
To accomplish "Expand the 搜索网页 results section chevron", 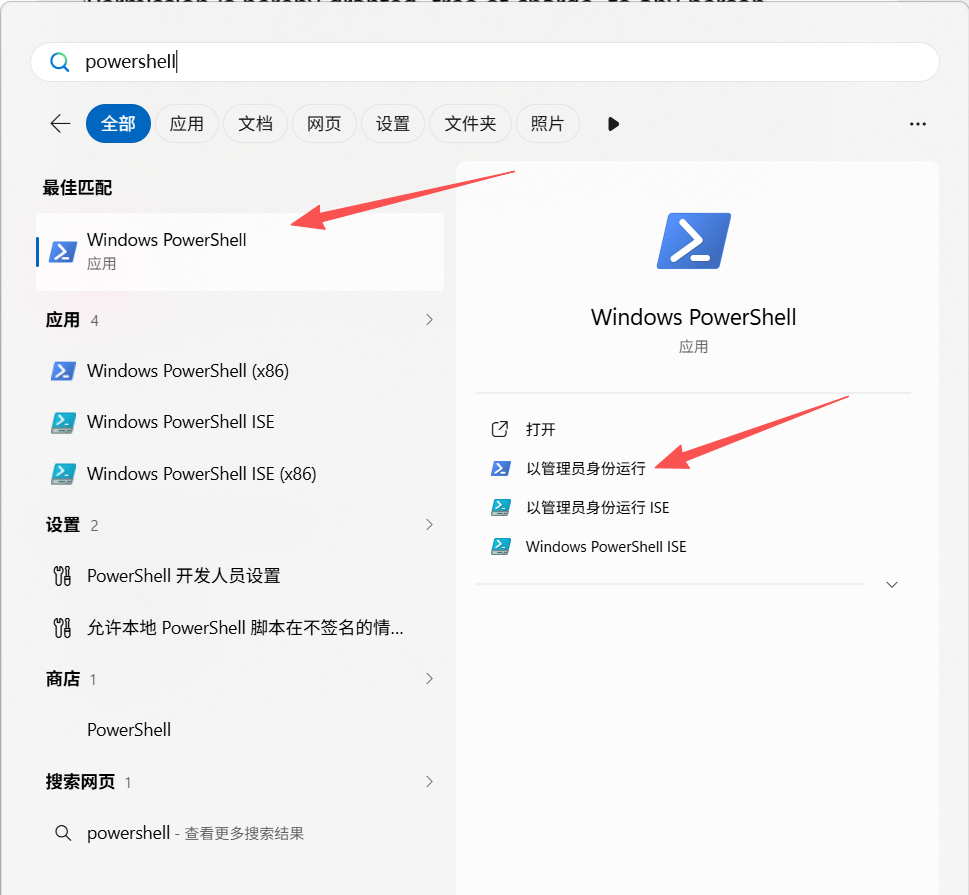I will (429, 782).
